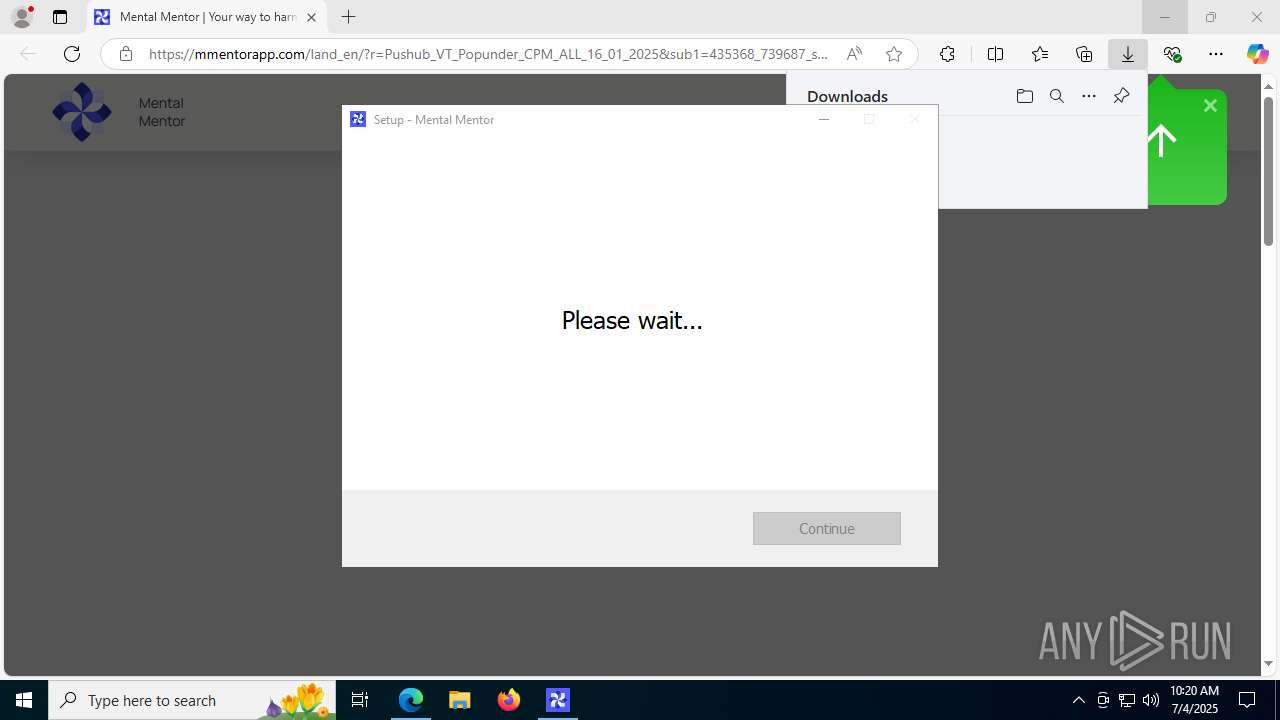This screenshot has height=720, width=1280.
Task: Open the Collections icon
Action: tap(1084, 54)
